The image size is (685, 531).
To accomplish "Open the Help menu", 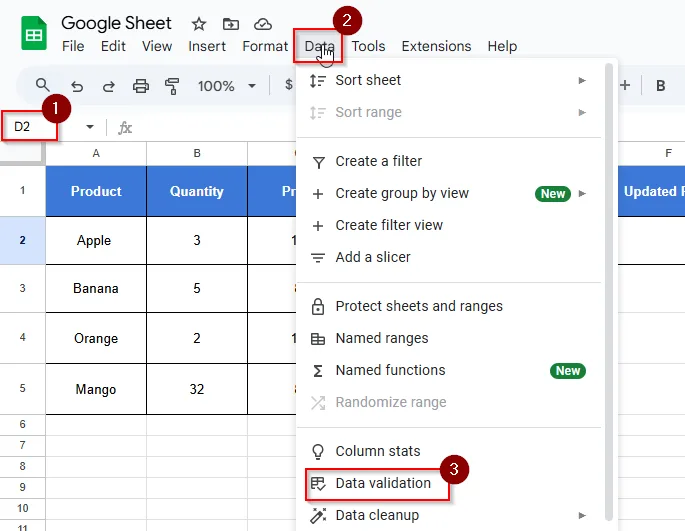I will 502,46.
